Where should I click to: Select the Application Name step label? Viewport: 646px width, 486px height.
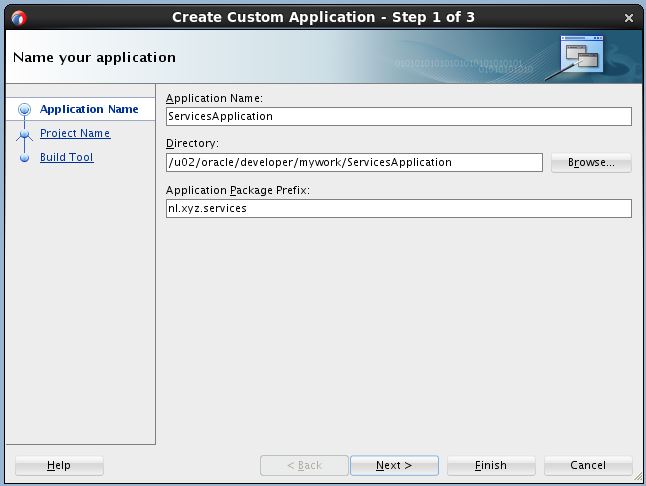click(x=89, y=109)
